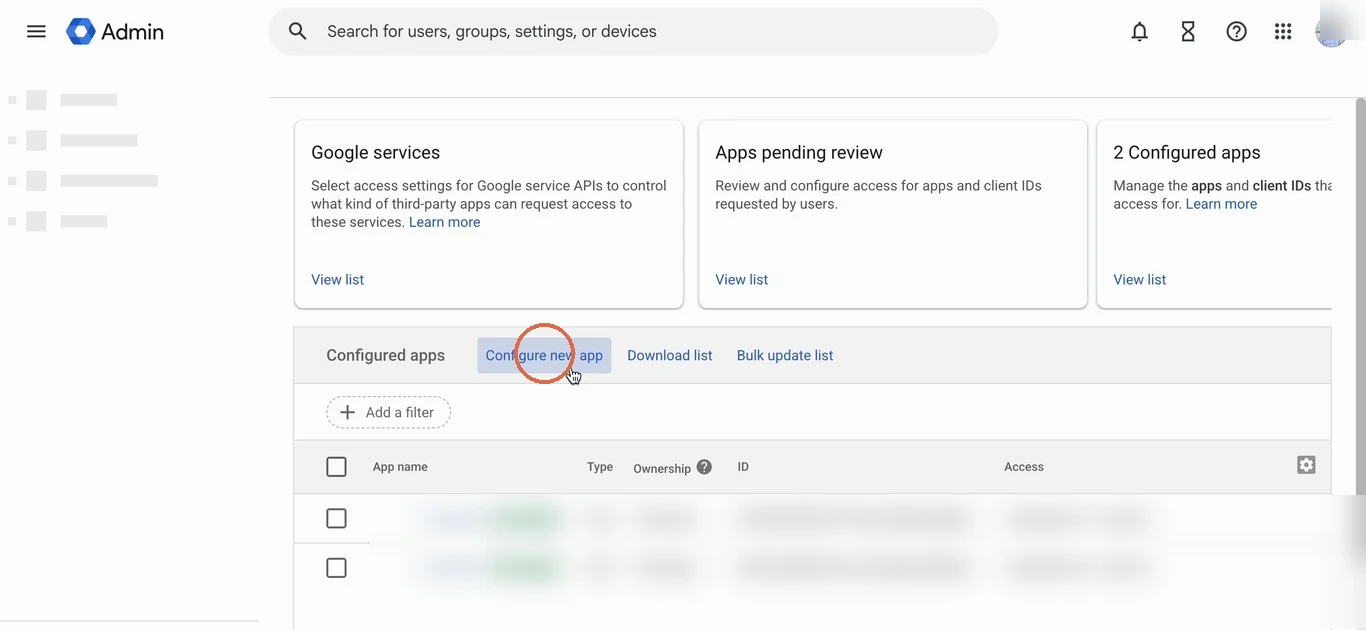
Task: Open table column settings gear
Action: tap(1306, 465)
